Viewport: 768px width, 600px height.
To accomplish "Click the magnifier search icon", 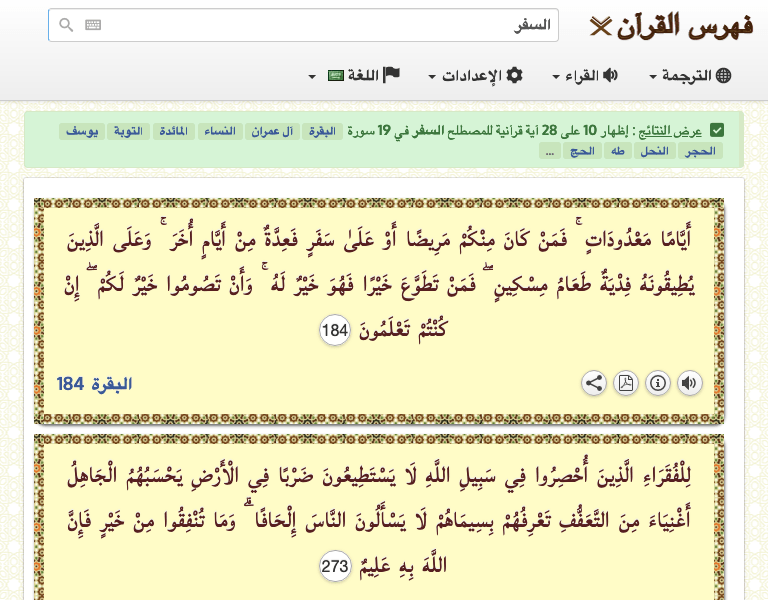I will [66, 25].
